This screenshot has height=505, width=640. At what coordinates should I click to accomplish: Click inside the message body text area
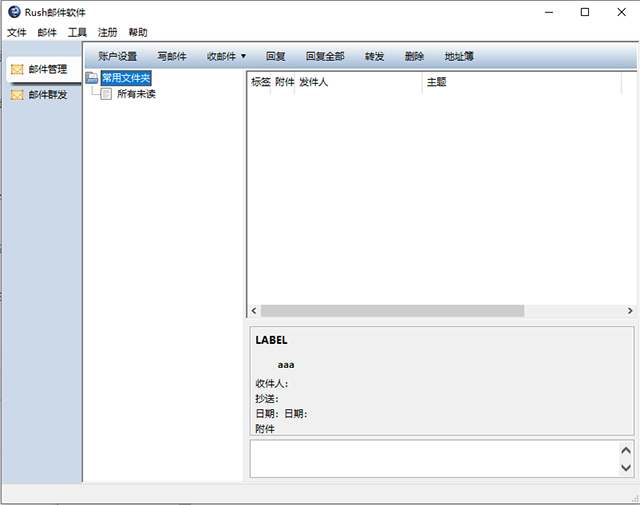coord(435,458)
